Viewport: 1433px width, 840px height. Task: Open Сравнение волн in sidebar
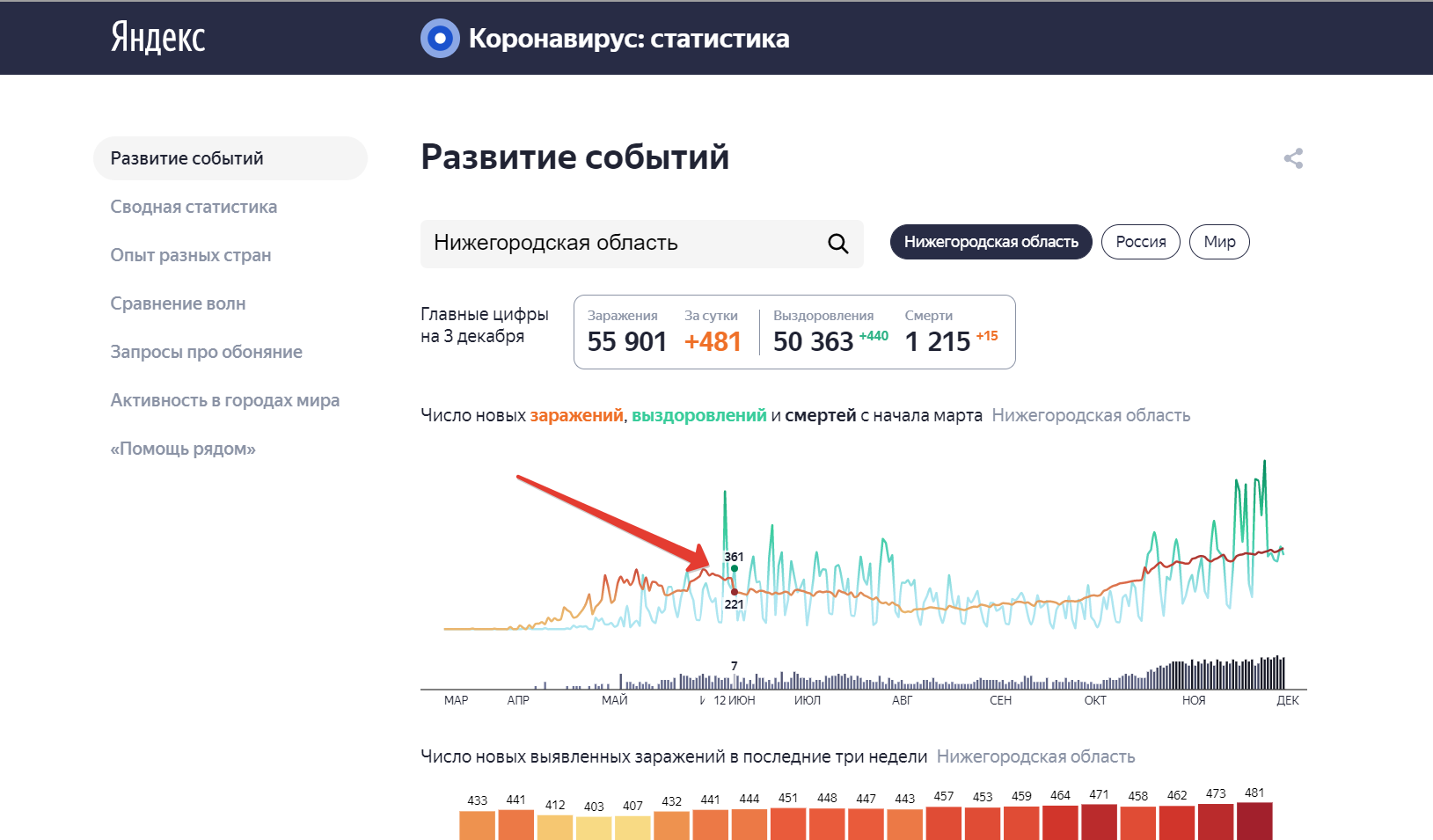178,303
